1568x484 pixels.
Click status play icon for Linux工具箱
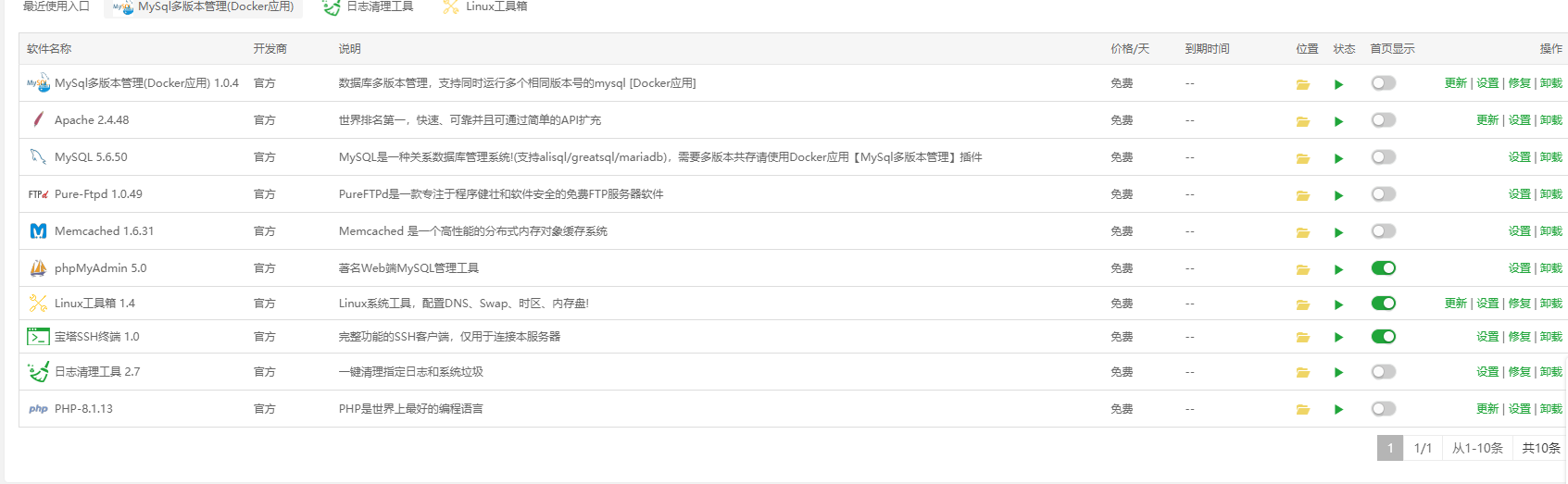[1338, 304]
